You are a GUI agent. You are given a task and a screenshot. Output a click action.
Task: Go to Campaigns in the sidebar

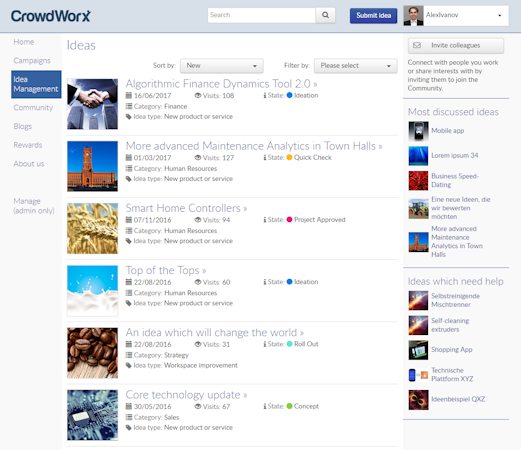(x=32, y=61)
